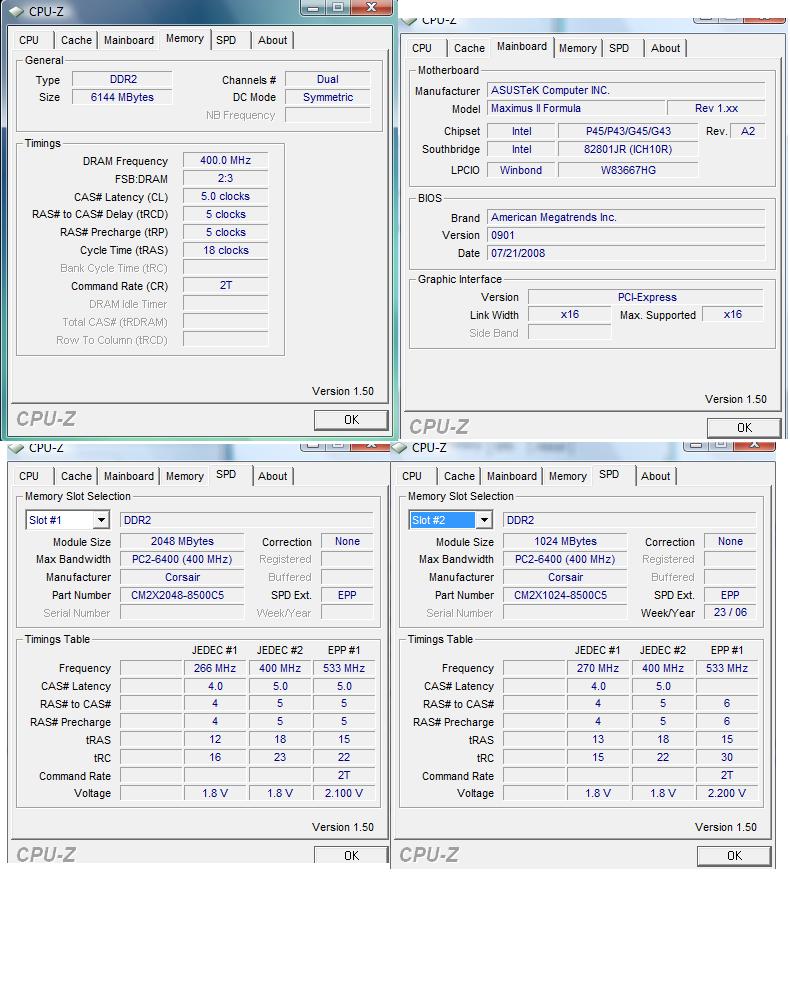
Task: Click the Dual Channels # value
Action: 328,79
